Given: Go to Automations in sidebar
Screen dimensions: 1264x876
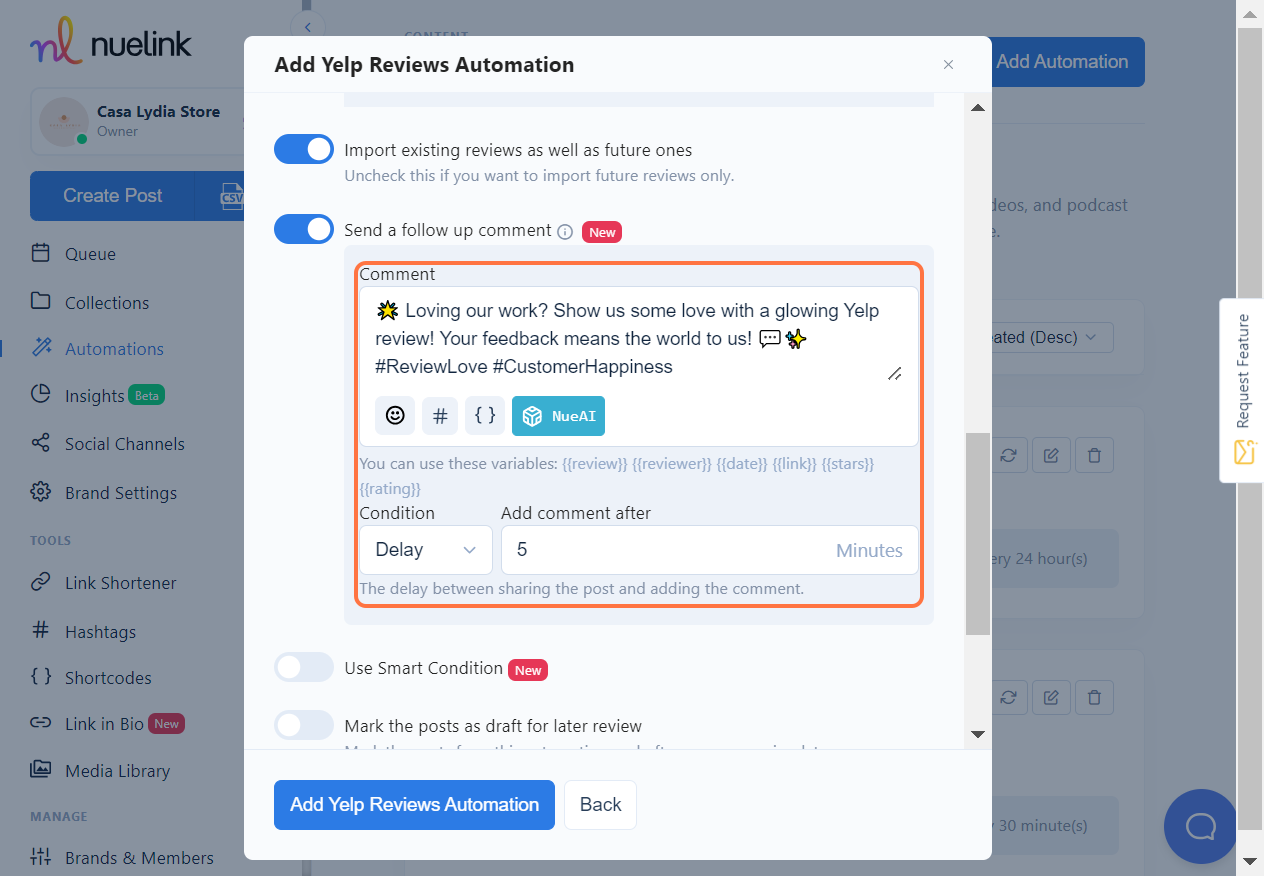Looking at the screenshot, I should [x=114, y=349].
